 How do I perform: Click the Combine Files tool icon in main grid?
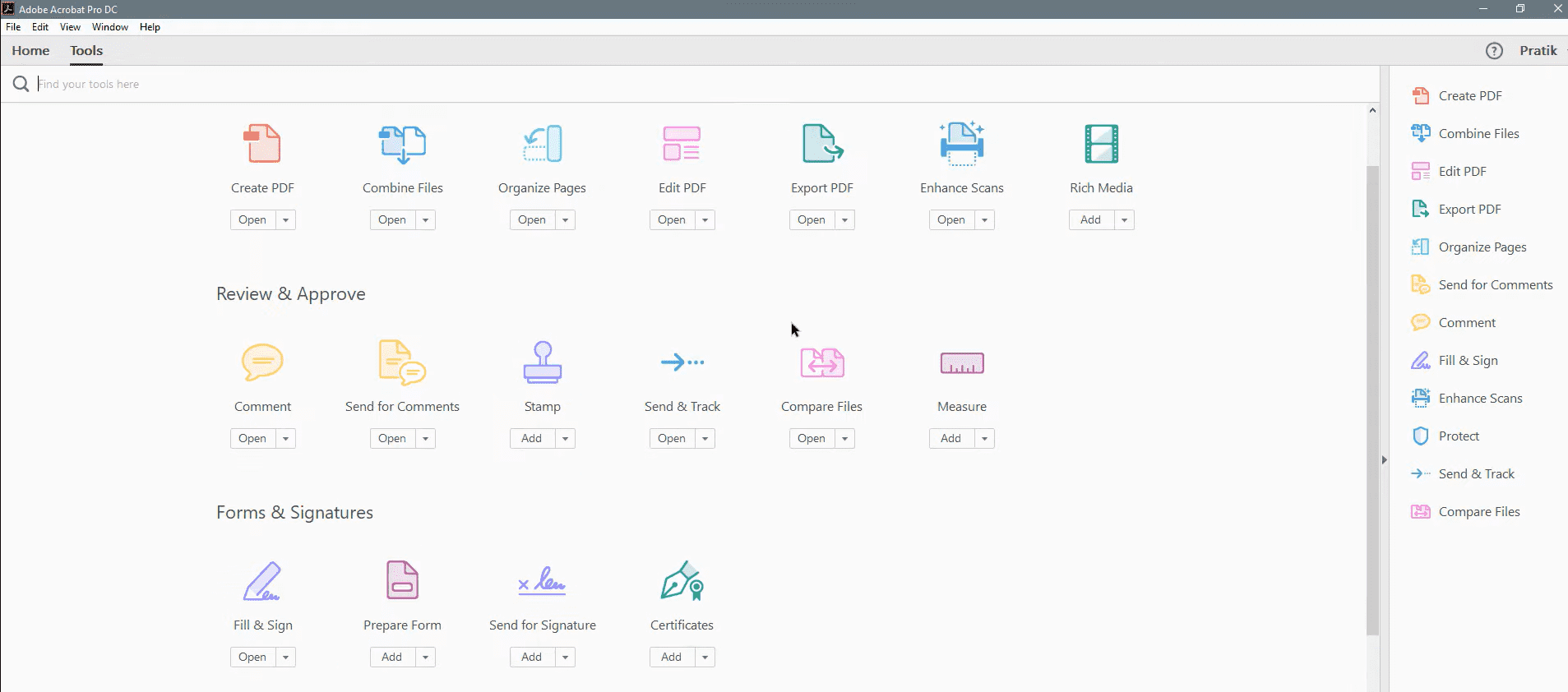click(402, 144)
